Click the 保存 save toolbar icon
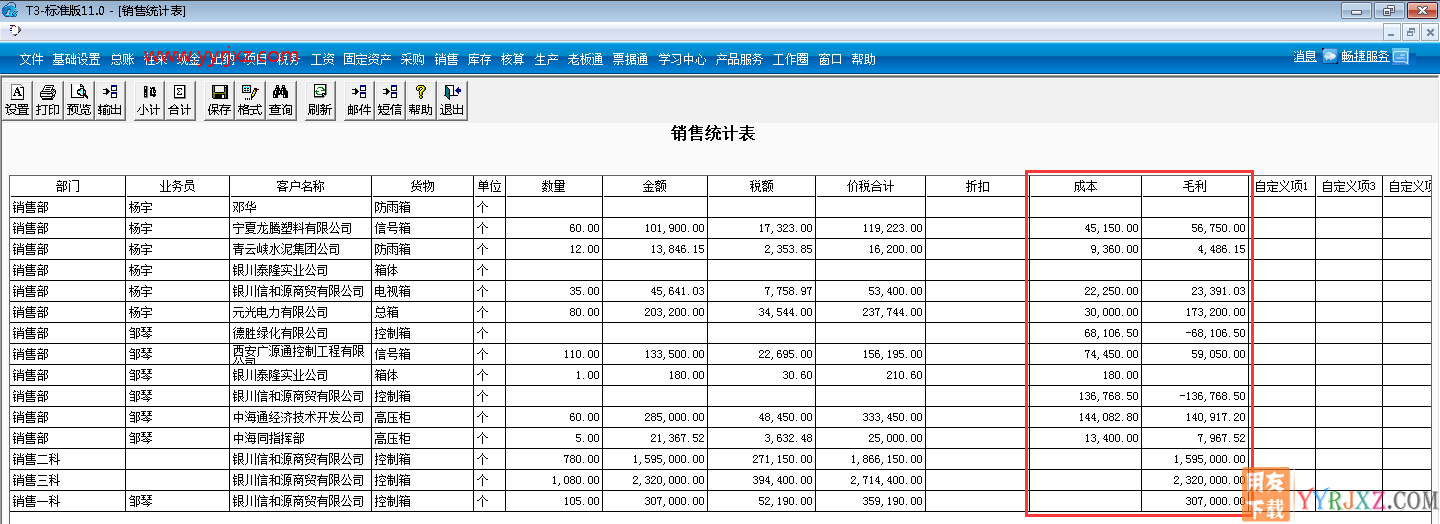 coord(219,100)
